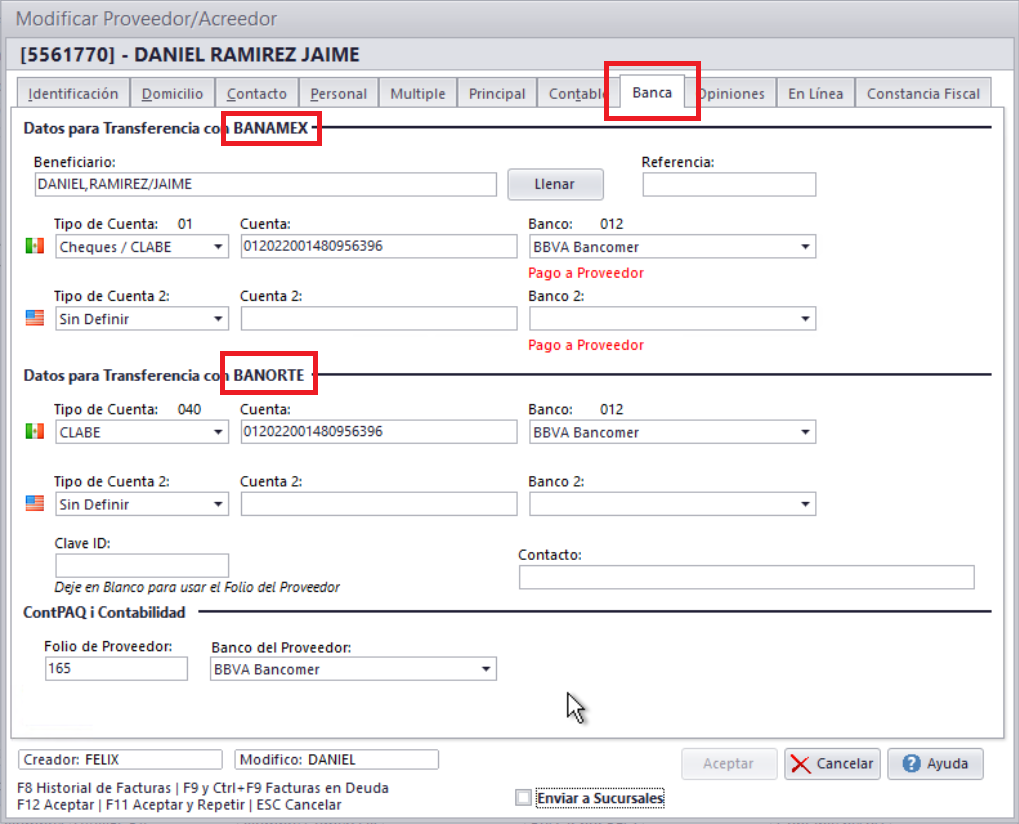Switch to the Identificación tab
Image resolution: width=1019 pixels, height=824 pixels.
[x=73, y=93]
